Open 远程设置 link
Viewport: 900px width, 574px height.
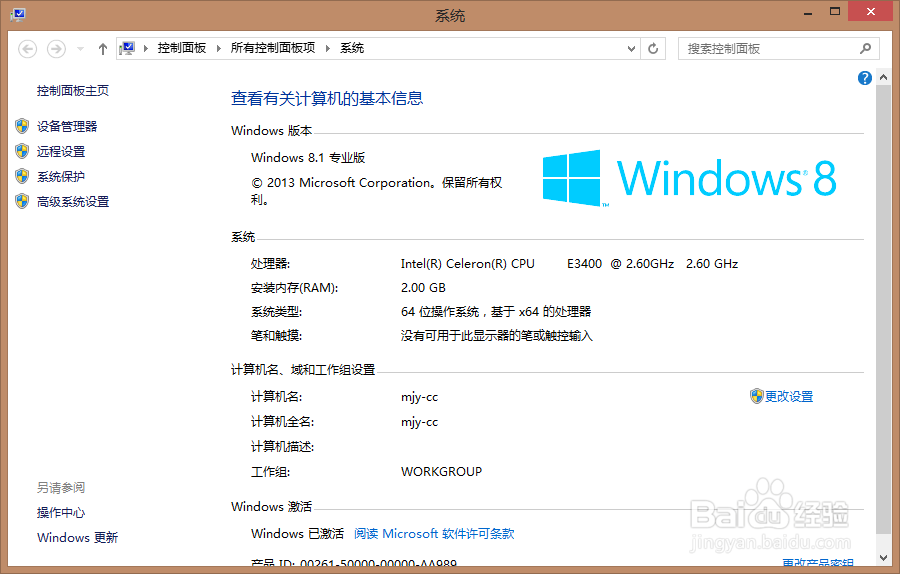pyautogui.click(x=61, y=152)
